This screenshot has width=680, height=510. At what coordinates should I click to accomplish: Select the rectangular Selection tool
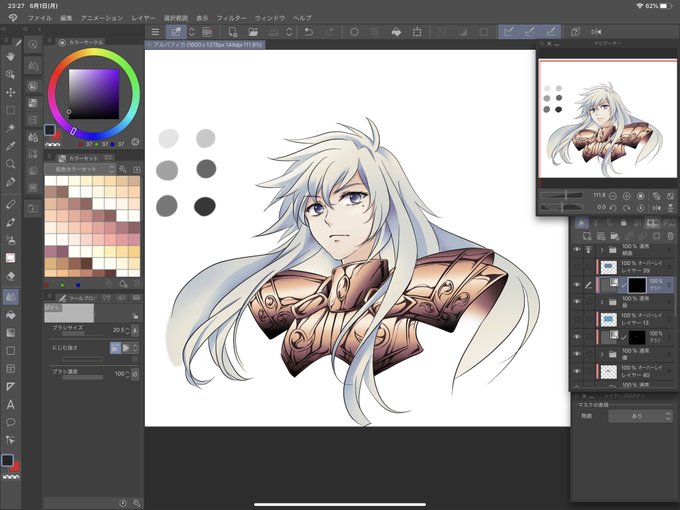point(10,110)
